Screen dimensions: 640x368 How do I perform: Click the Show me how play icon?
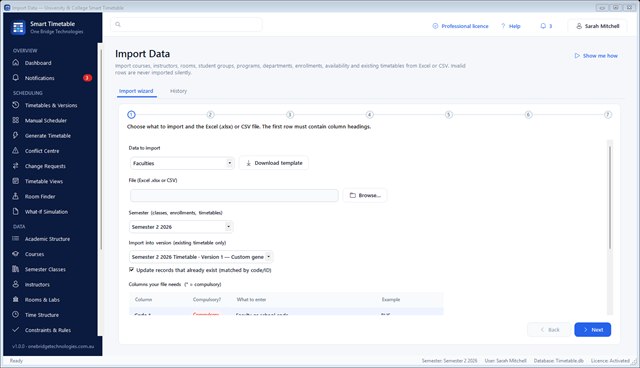[x=577, y=55]
